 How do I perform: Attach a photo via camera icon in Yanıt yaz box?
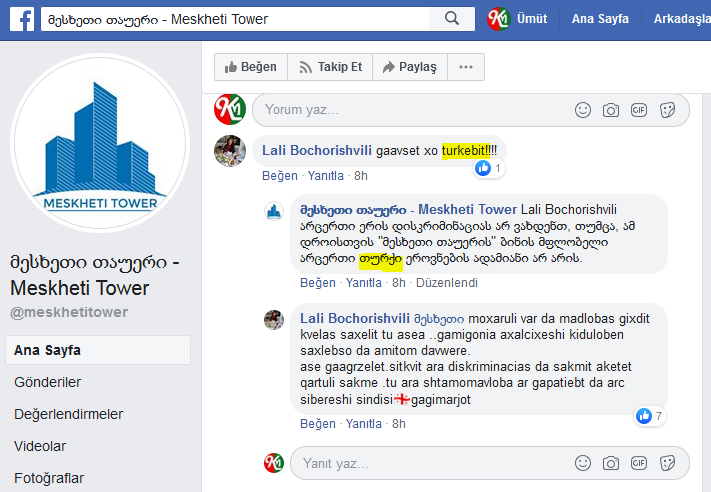coord(611,463)
